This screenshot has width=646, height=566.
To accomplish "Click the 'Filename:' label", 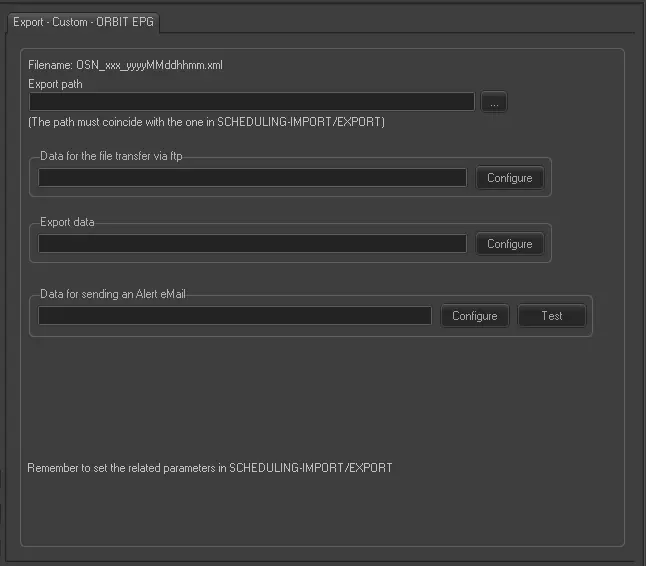I will 50,65.
